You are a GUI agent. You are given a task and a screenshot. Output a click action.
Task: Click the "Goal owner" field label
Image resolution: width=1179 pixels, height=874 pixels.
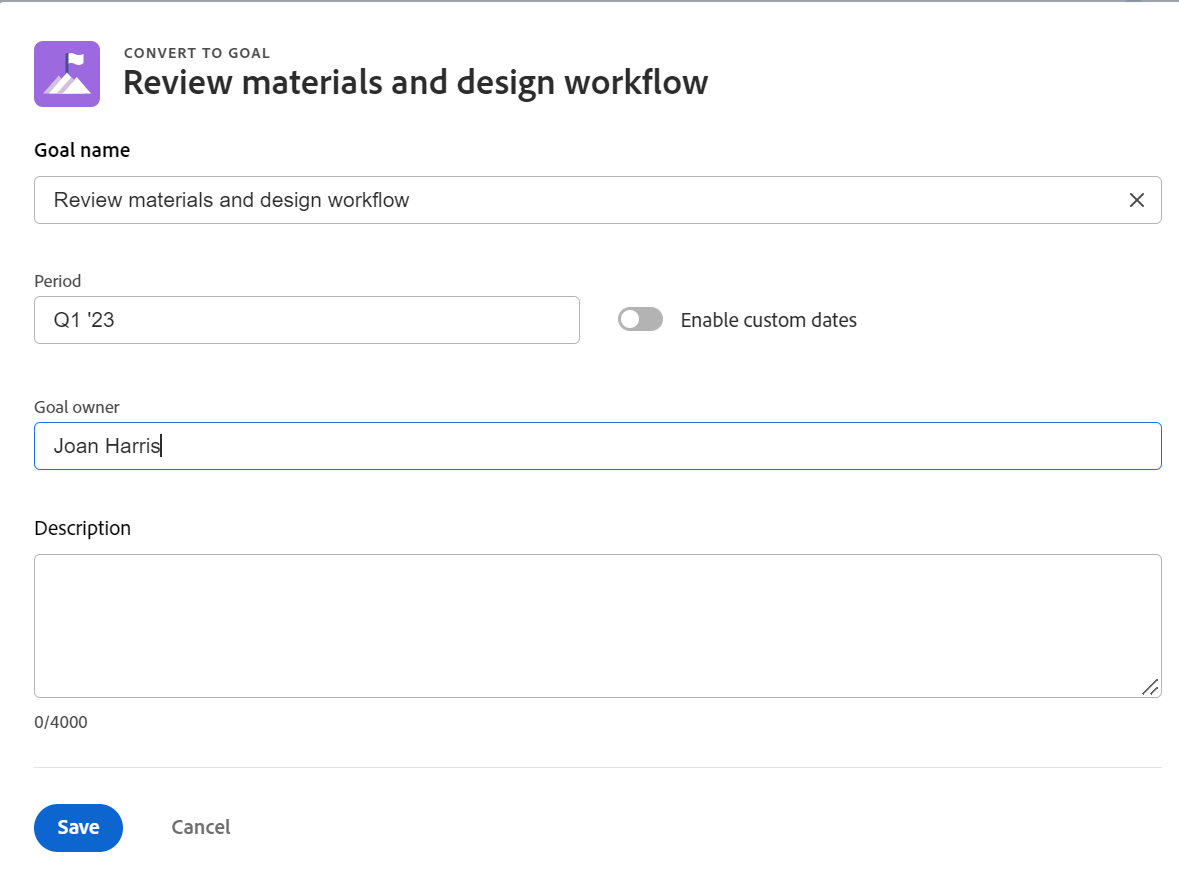pyautogui.click(x=77, y=407)
